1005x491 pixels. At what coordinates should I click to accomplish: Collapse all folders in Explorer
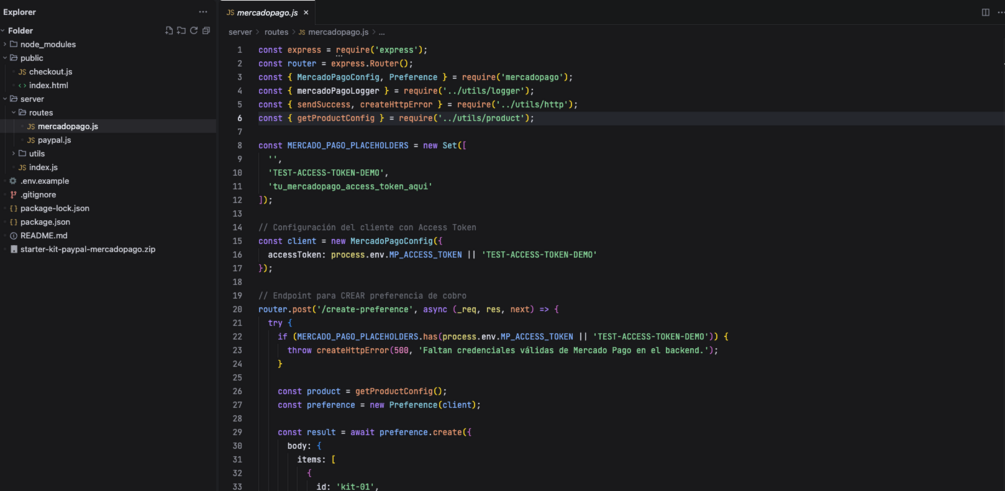pos(206,30)
